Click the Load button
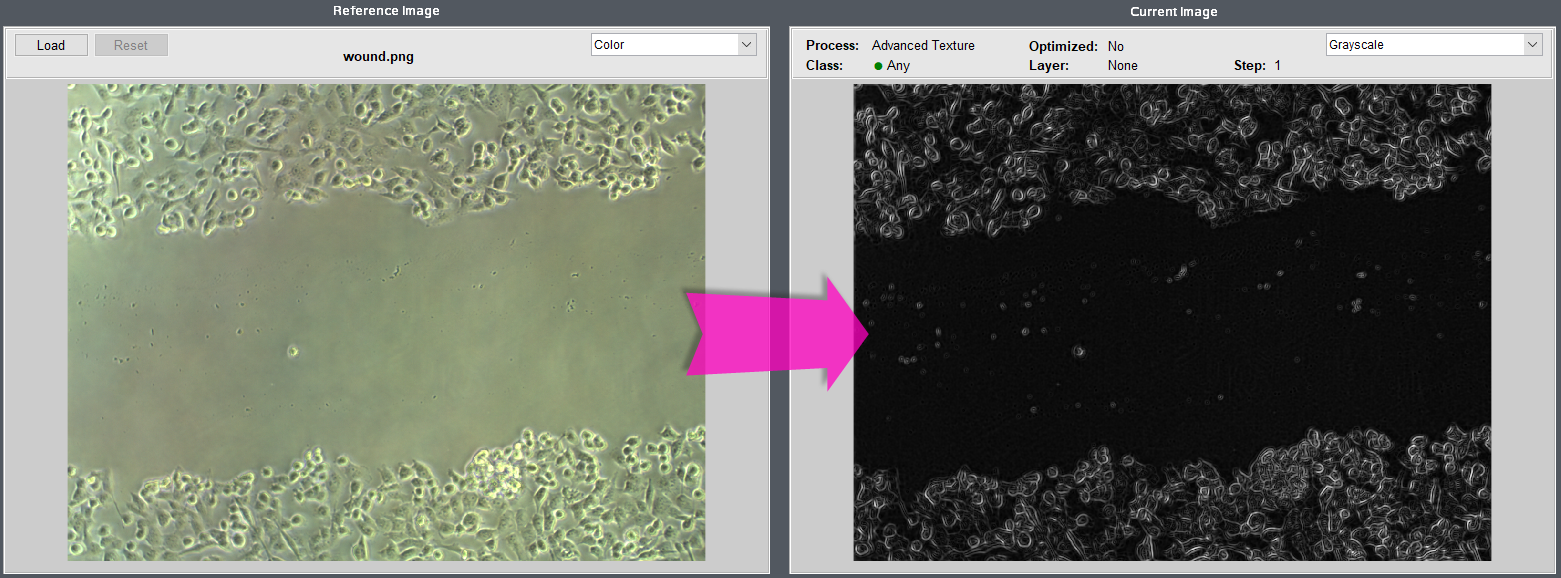This screenshot has height=578, width=1561. 50,45
